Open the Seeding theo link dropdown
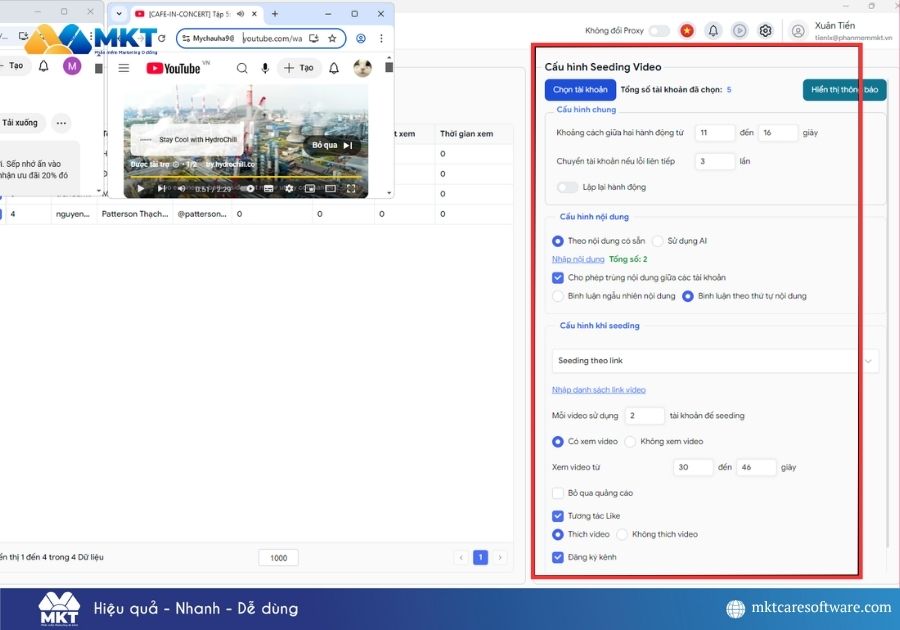 [866, 361]
